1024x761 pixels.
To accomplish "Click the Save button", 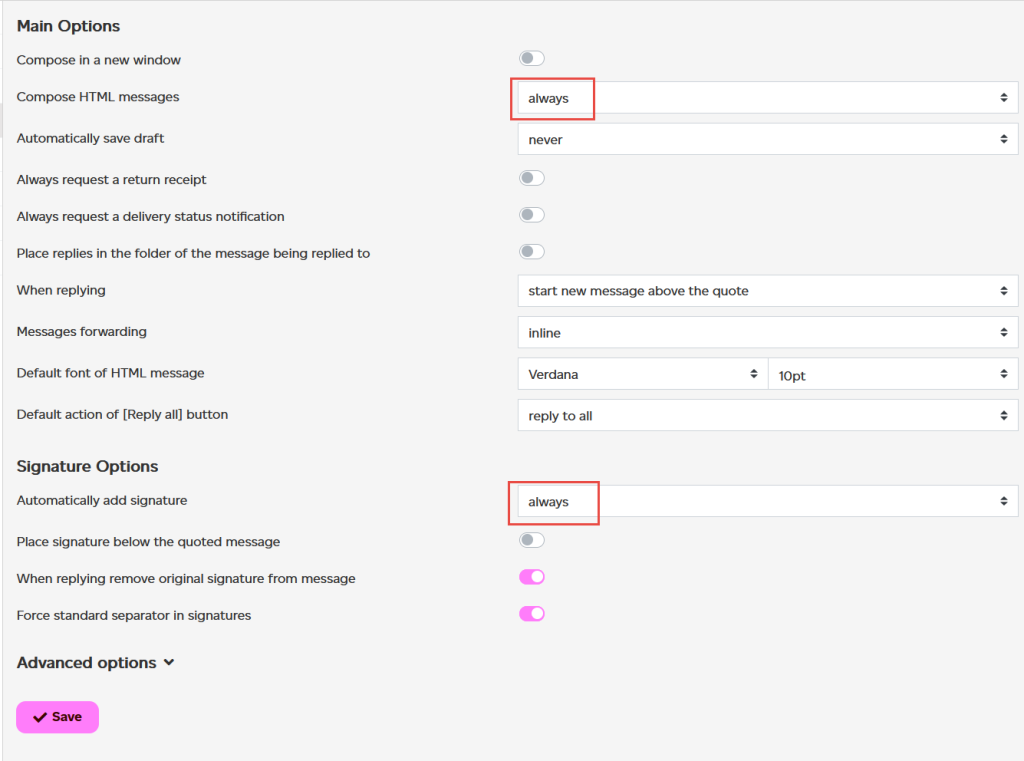I will [x=57, y=717].
